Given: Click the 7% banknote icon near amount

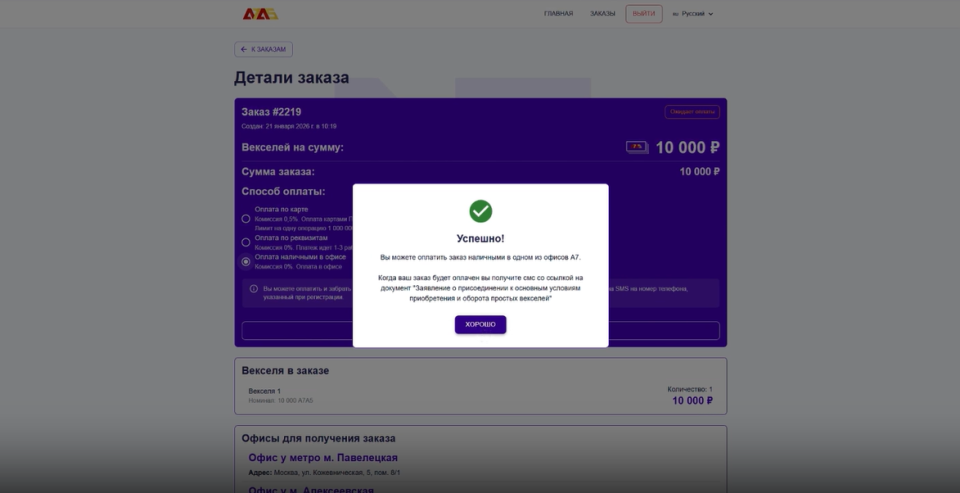Looking at the screenshot, I should tap(637, 147).
